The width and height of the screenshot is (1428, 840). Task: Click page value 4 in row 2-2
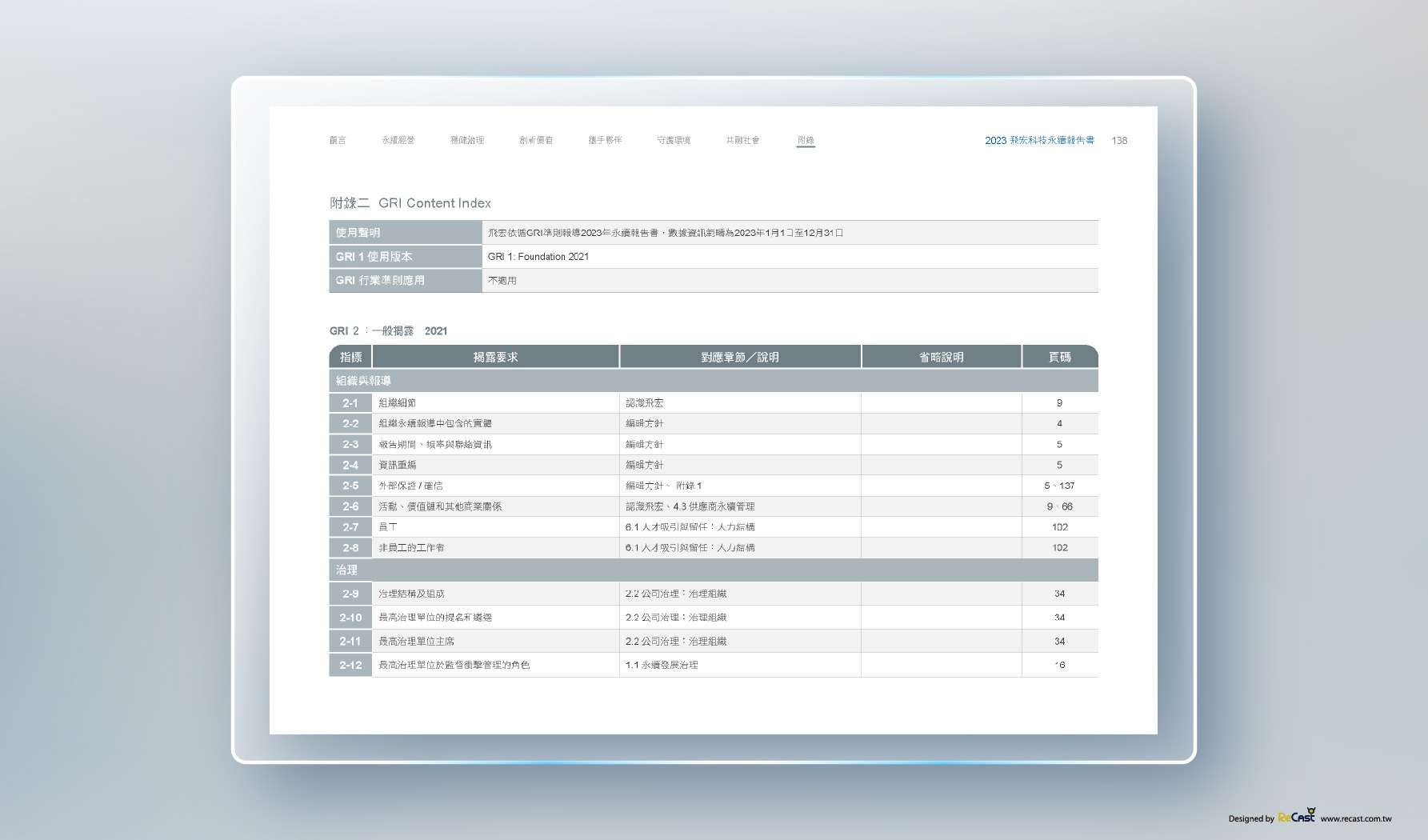(1059, 424)
